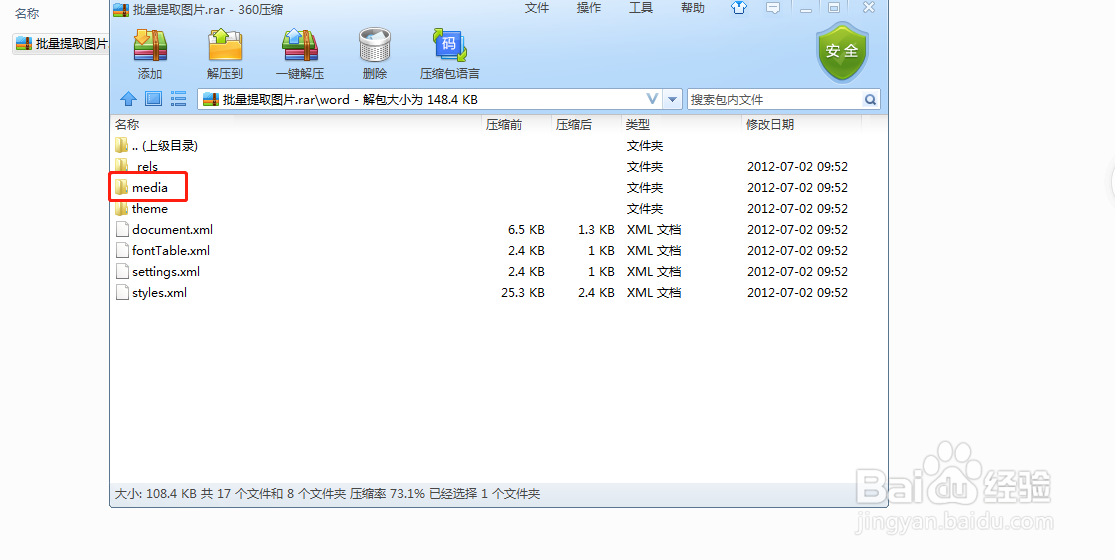Click the 6.5 KB size of document.xml
This screenshot has height=560, width=1115.
click(526, 230)
